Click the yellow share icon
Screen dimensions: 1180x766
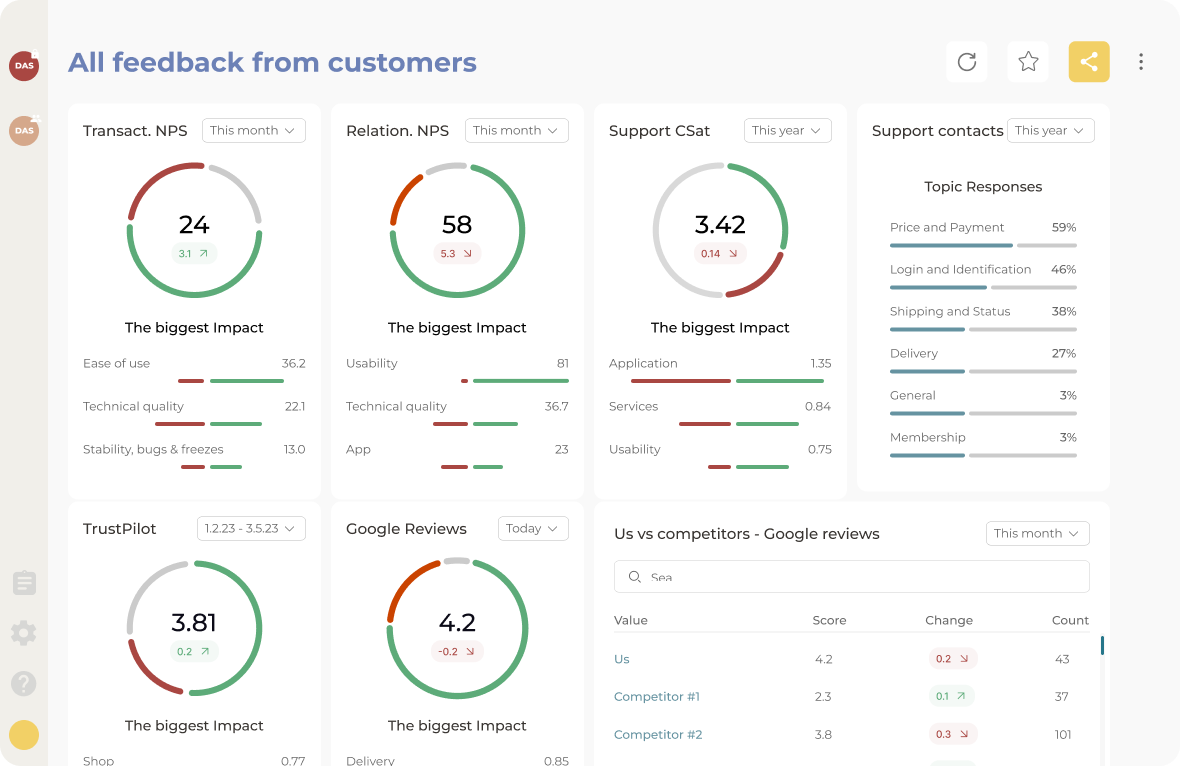(1089, 61)
